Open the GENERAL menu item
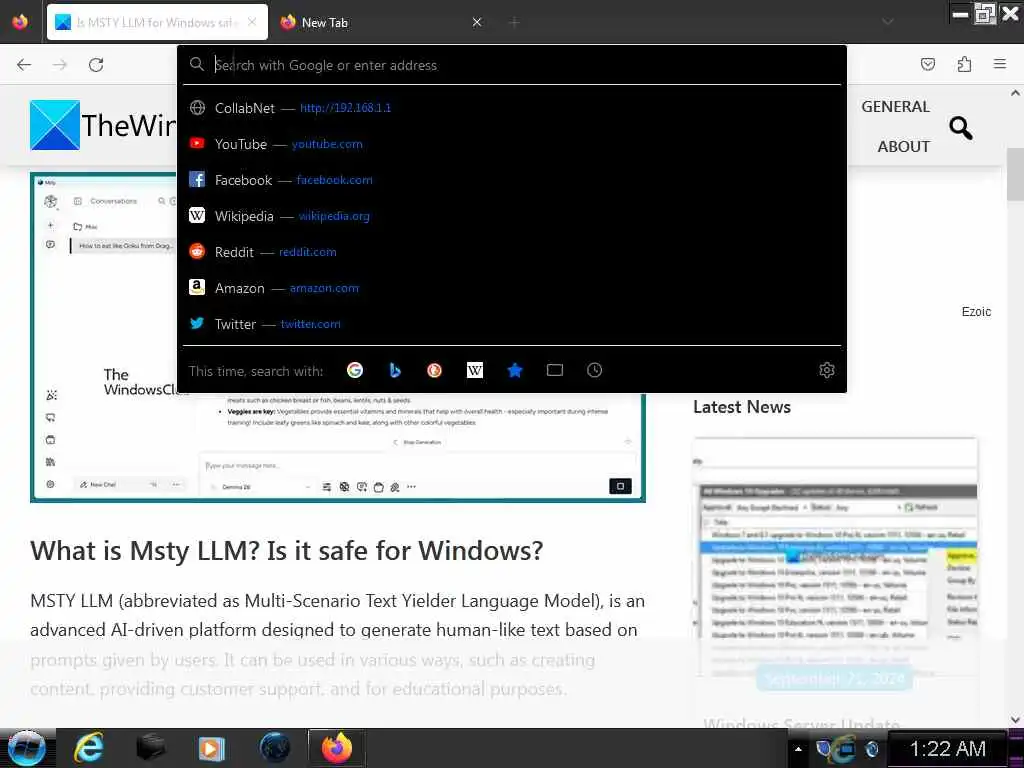Screen dimensions: 1024x768 click(x=895, y=106)
